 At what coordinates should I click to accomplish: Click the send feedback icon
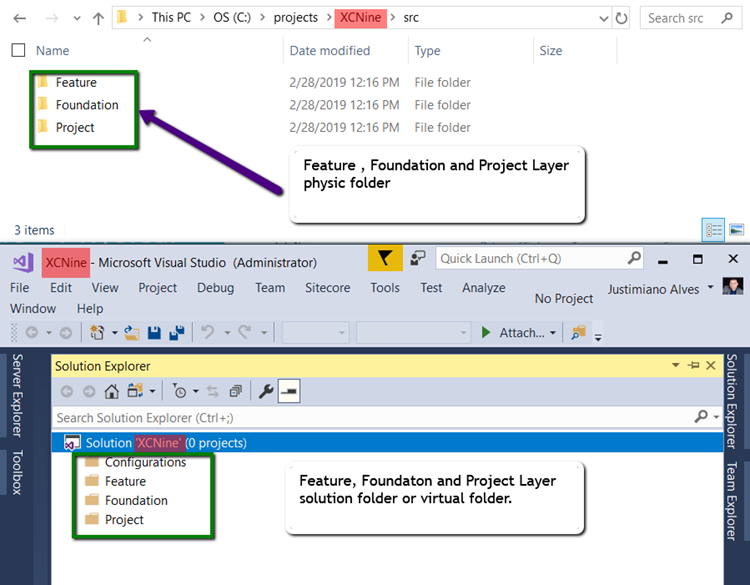point(418,258)
